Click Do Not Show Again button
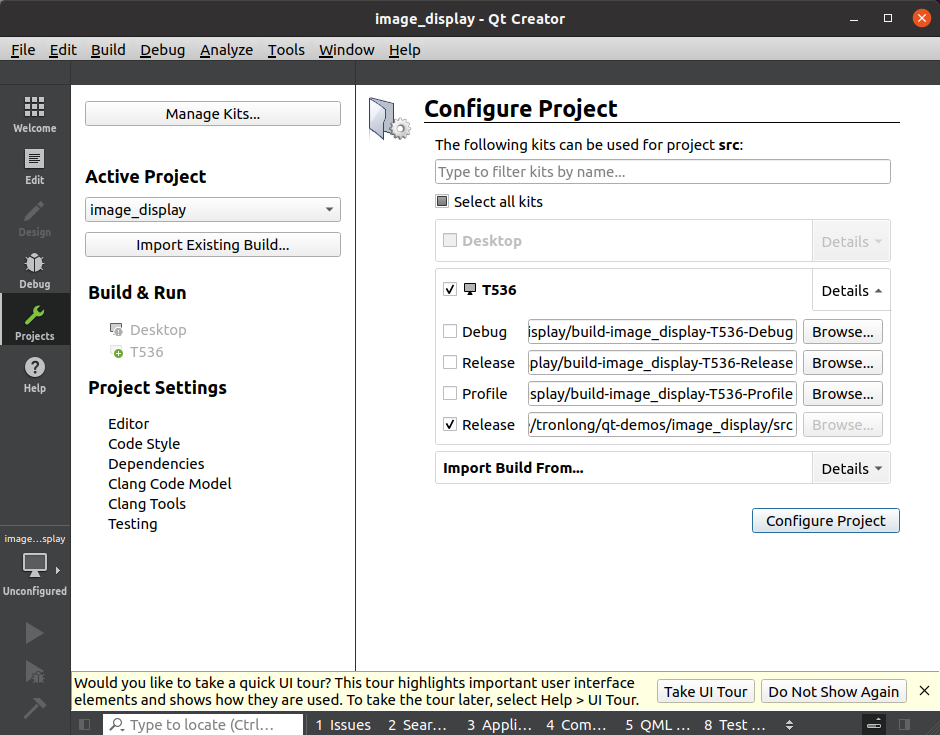 coord(833,692)
